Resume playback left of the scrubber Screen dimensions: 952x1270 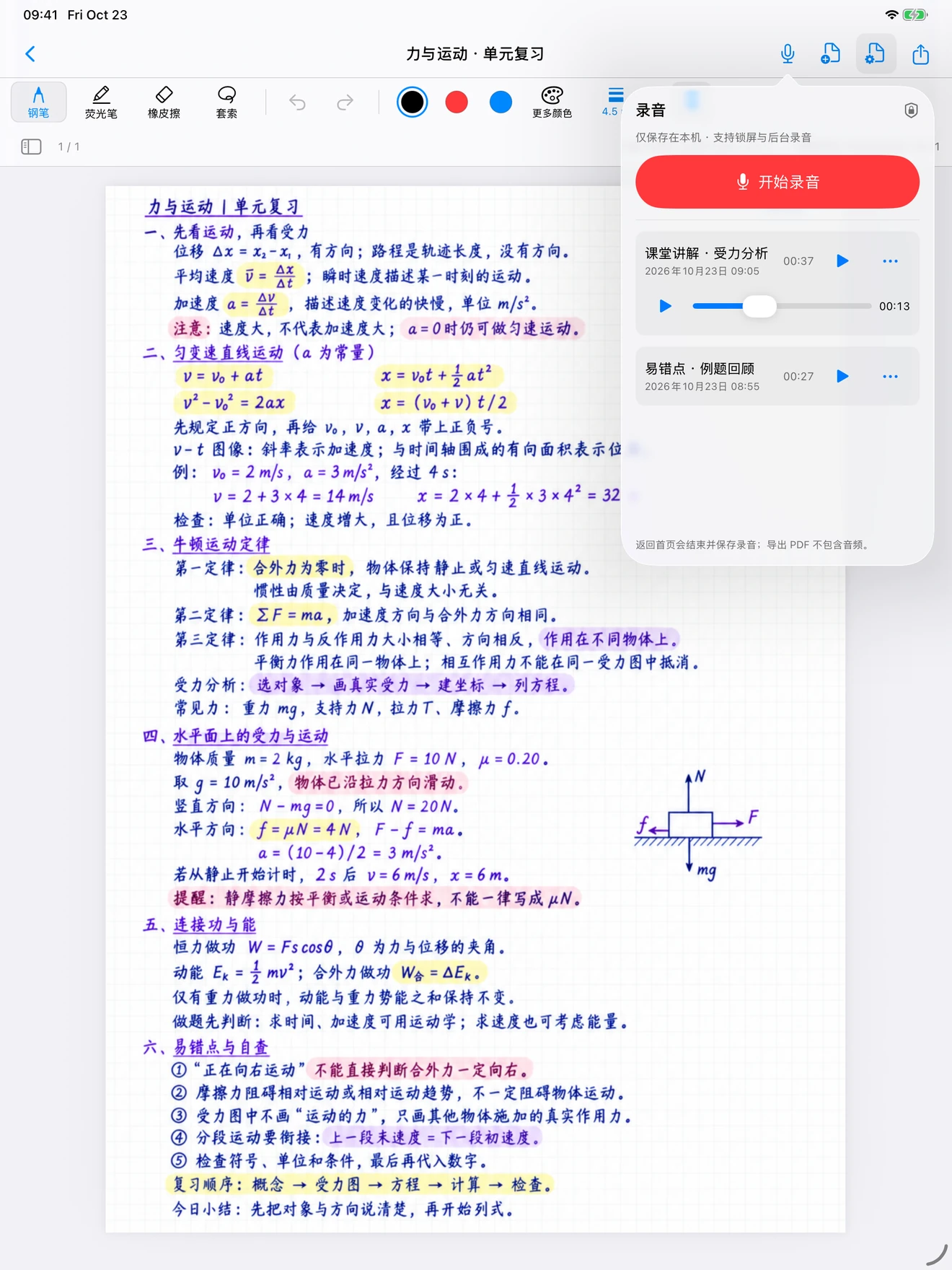point(665,306)
